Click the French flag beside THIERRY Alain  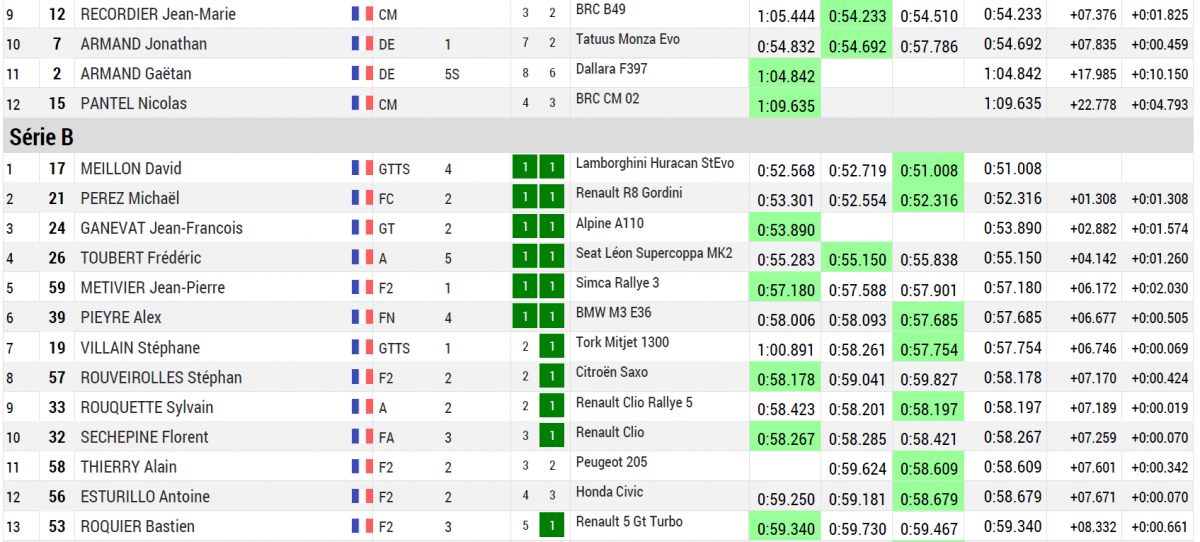pyautogui.click(x=362, y=467)
